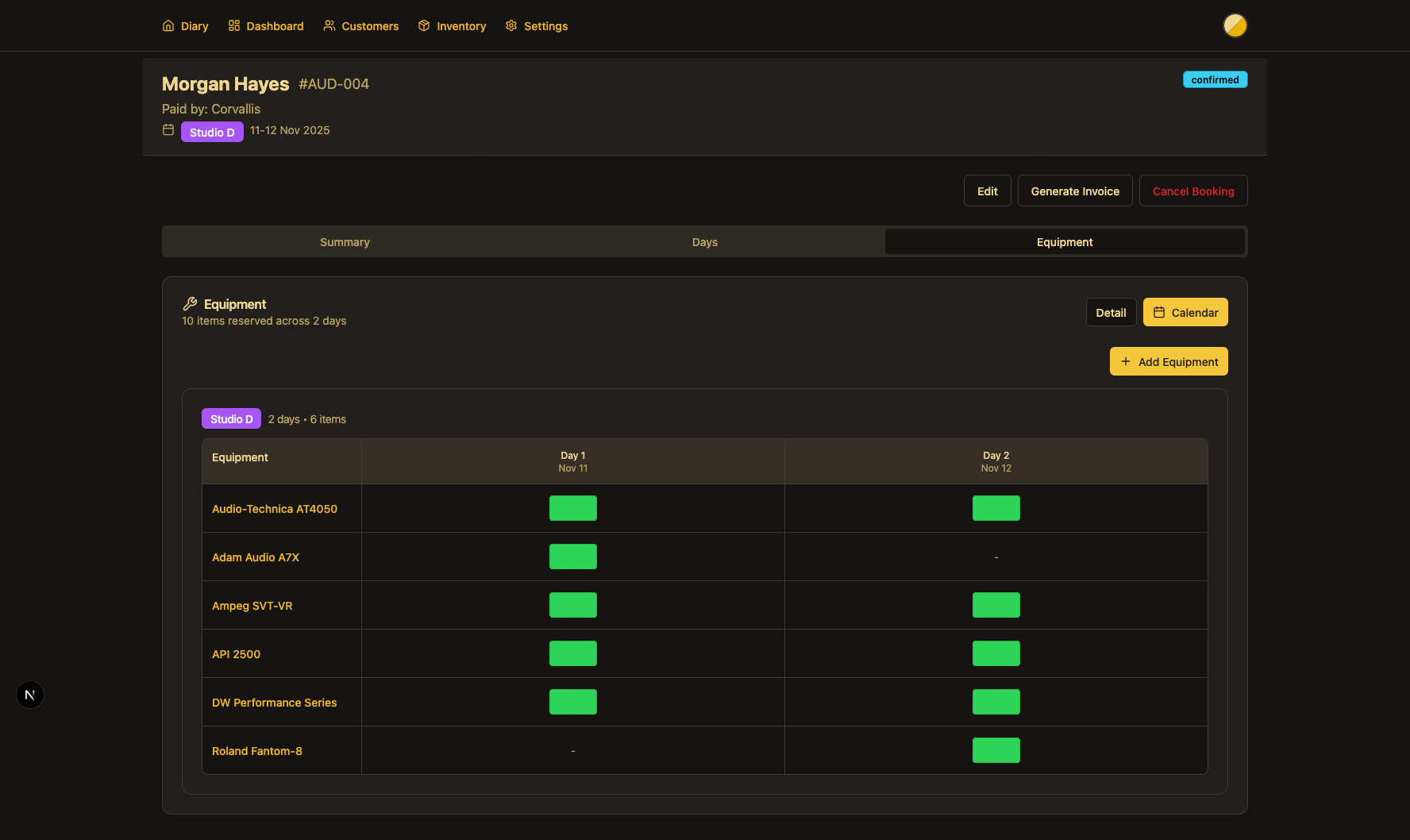Image resolution: width=1410 pixels, height=840 pixels.
Task: Click the round N logo badge
Action: (30, 695)
